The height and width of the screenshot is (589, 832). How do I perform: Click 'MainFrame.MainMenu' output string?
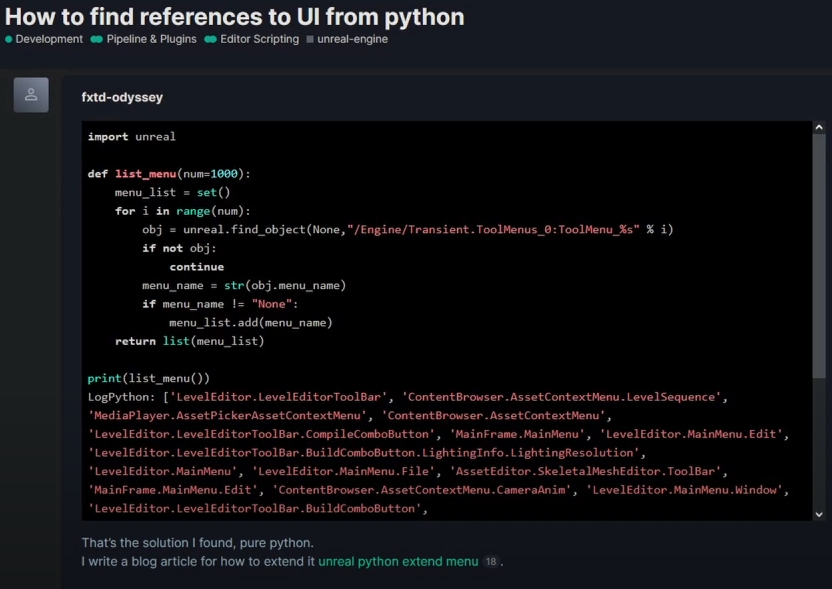tap(517, 434)
